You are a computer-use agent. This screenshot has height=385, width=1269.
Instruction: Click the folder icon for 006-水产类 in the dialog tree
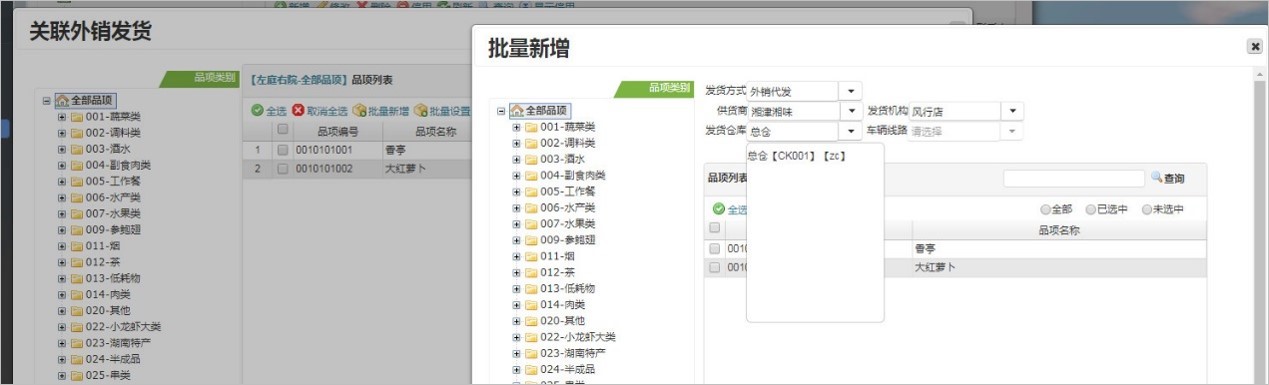531,207
